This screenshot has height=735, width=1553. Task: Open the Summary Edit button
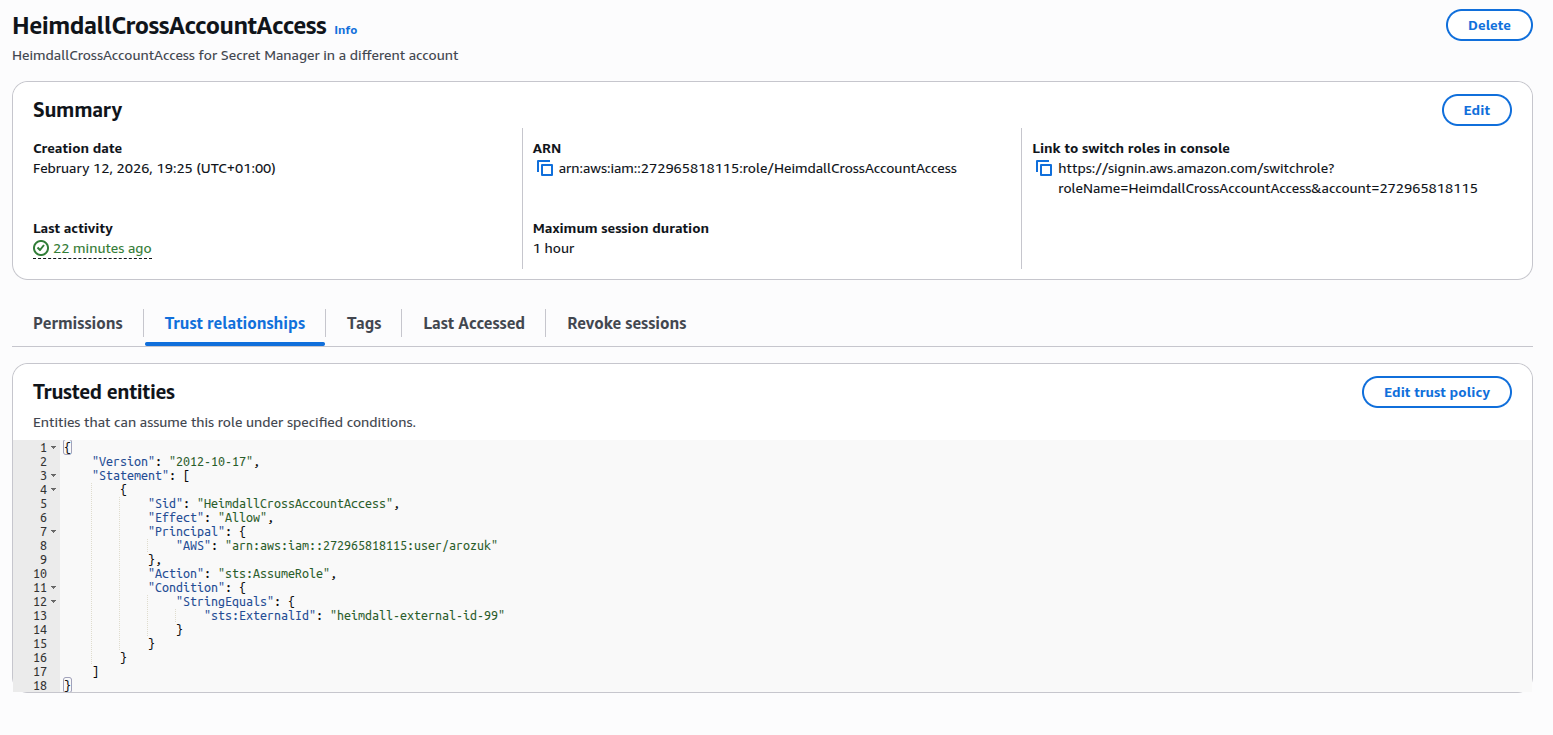[x=1477, y=110]
